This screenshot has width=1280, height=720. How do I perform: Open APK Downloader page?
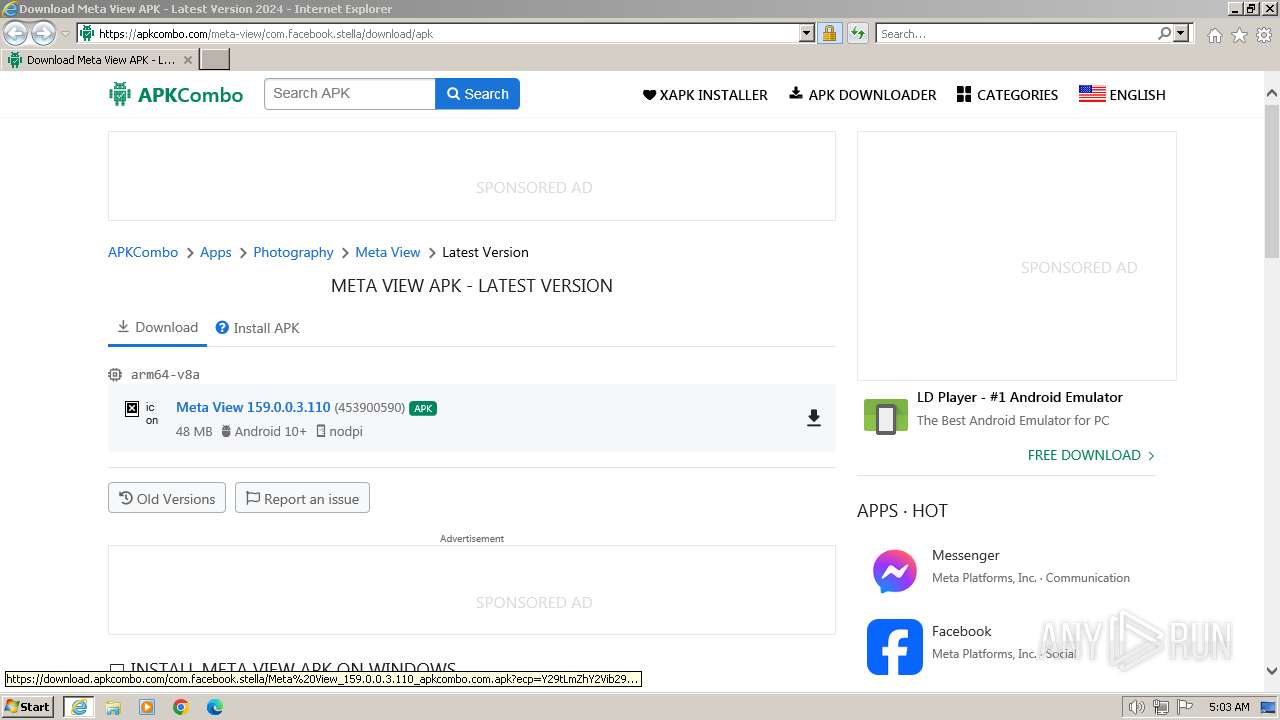[x=863, y=95]
